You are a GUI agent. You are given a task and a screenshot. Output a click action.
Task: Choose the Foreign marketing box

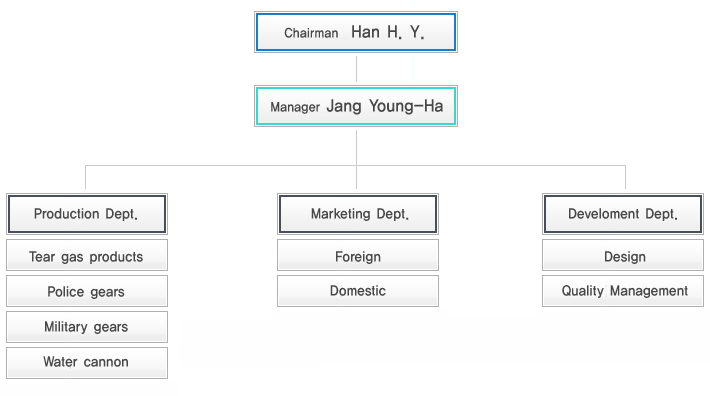(358, 255)
